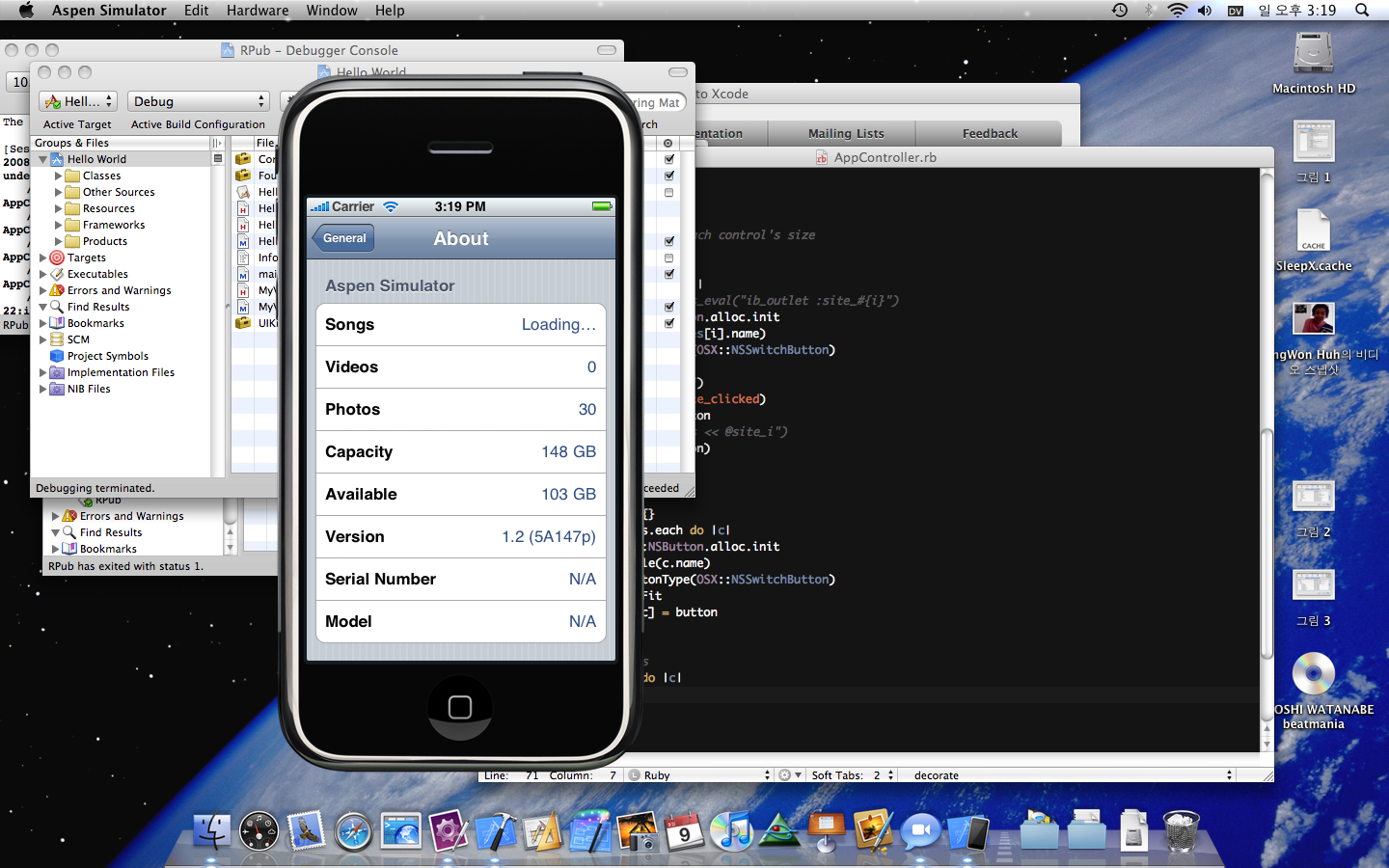Open the Soft Tabs size popup

click(853, 774)
